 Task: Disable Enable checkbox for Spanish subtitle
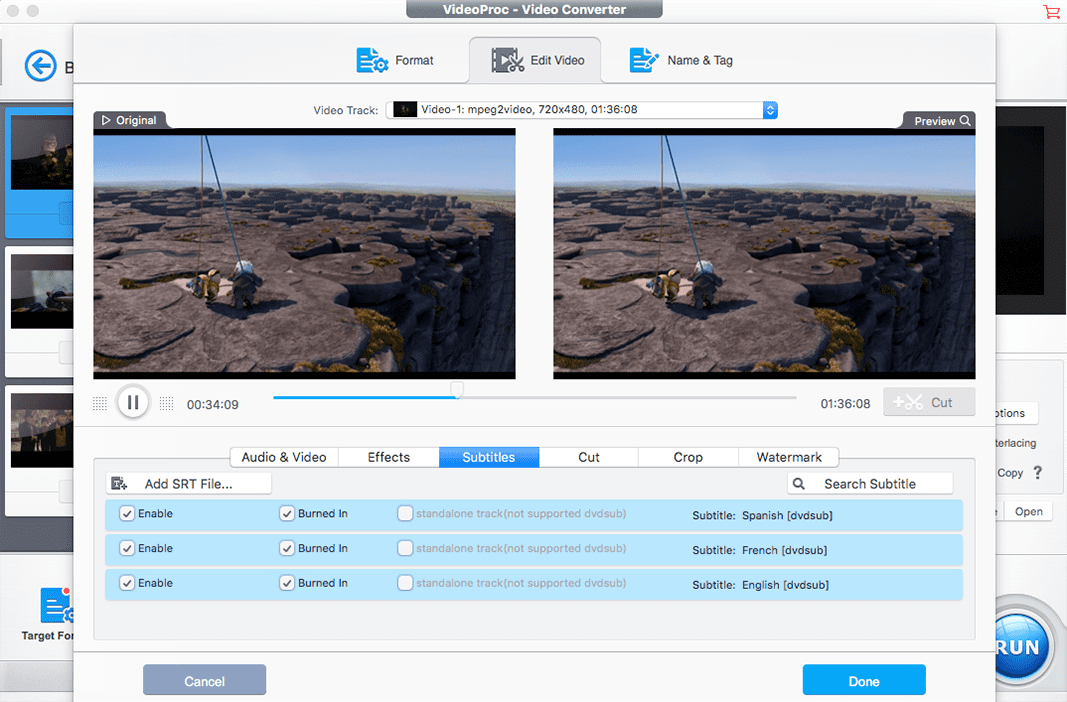point(127,514)
